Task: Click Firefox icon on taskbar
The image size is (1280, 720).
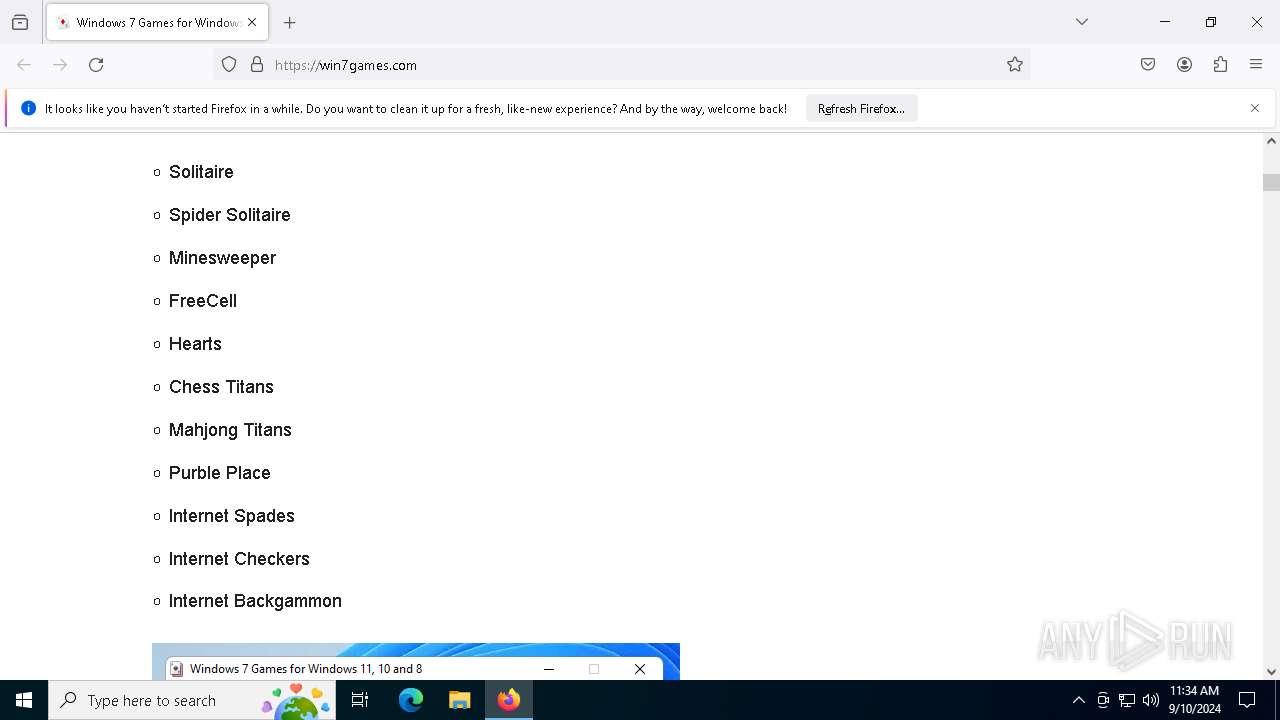Action: [x=509, y=700]
